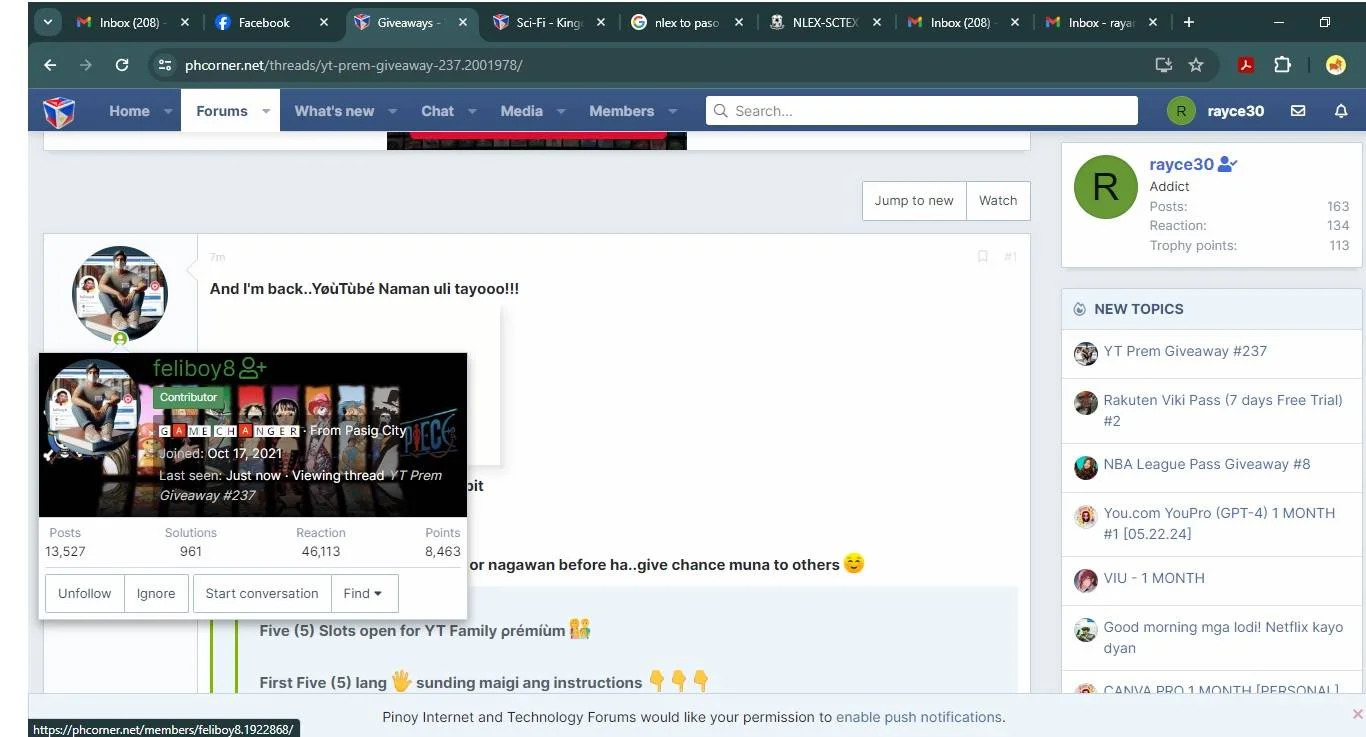Bookmark post #1 with the bookmark icon

click(982, 257)
